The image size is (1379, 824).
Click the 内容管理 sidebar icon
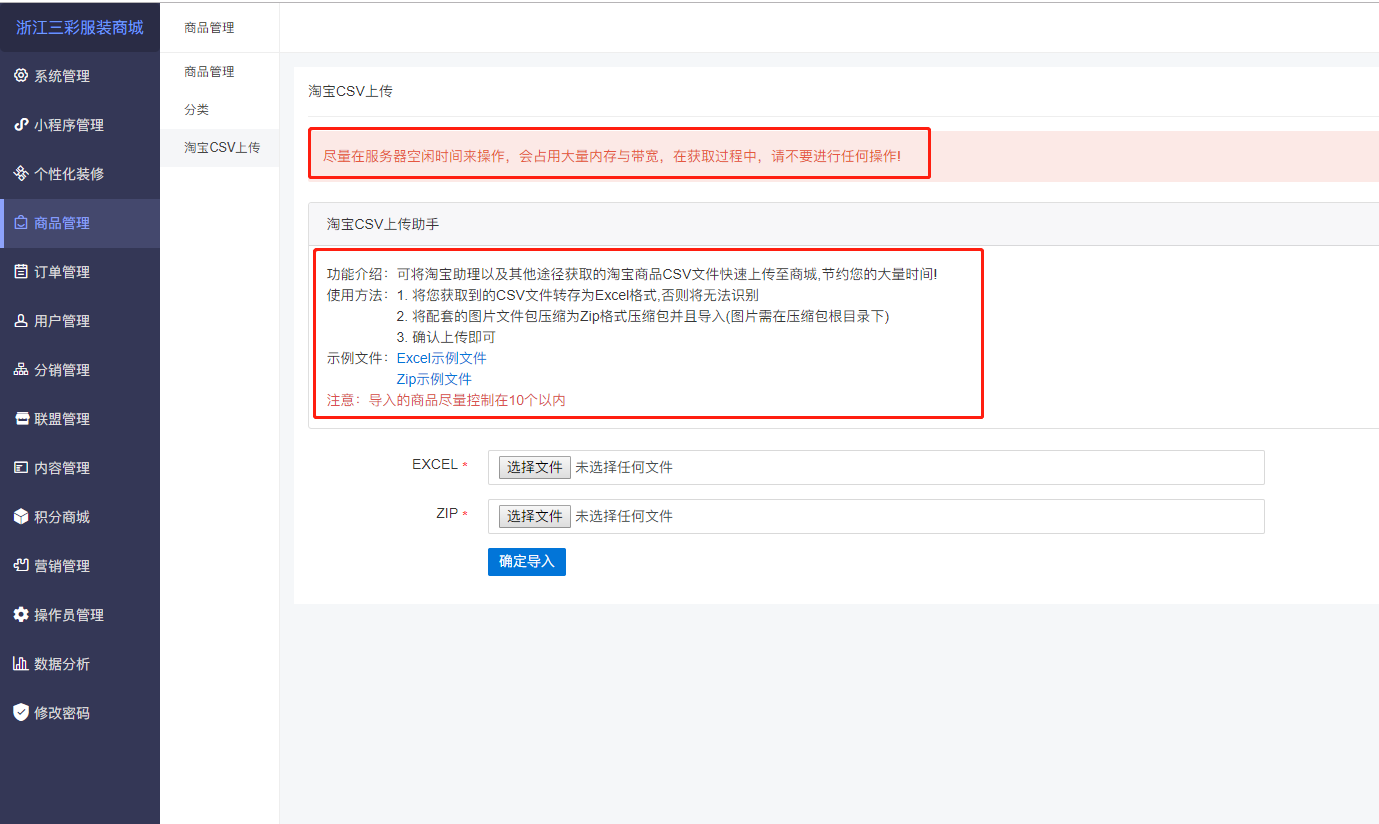tap(21, 468)
